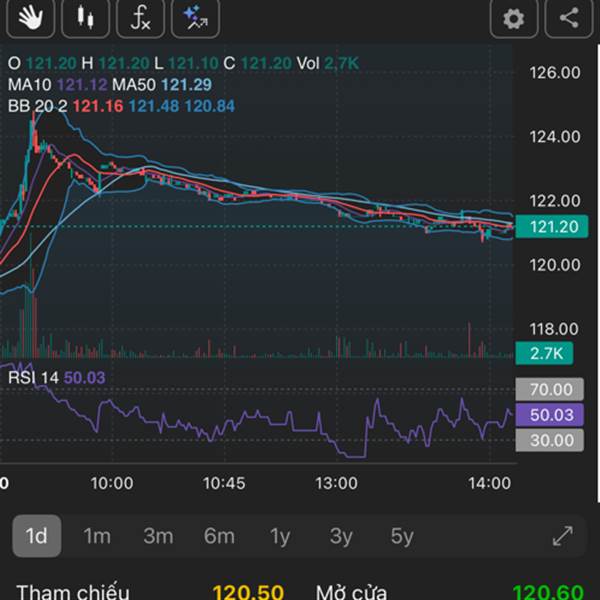Open the candlestick chart type selector

[x=85, y=18]
